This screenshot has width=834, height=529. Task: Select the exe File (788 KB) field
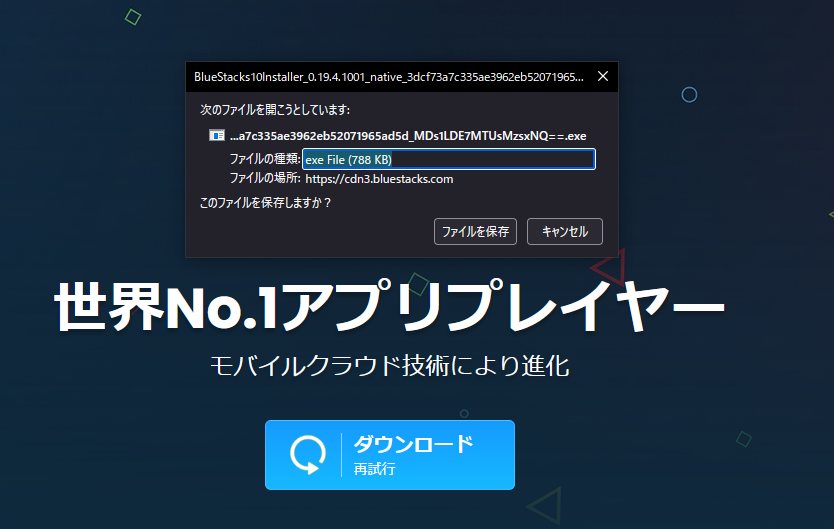coord(448,159)
